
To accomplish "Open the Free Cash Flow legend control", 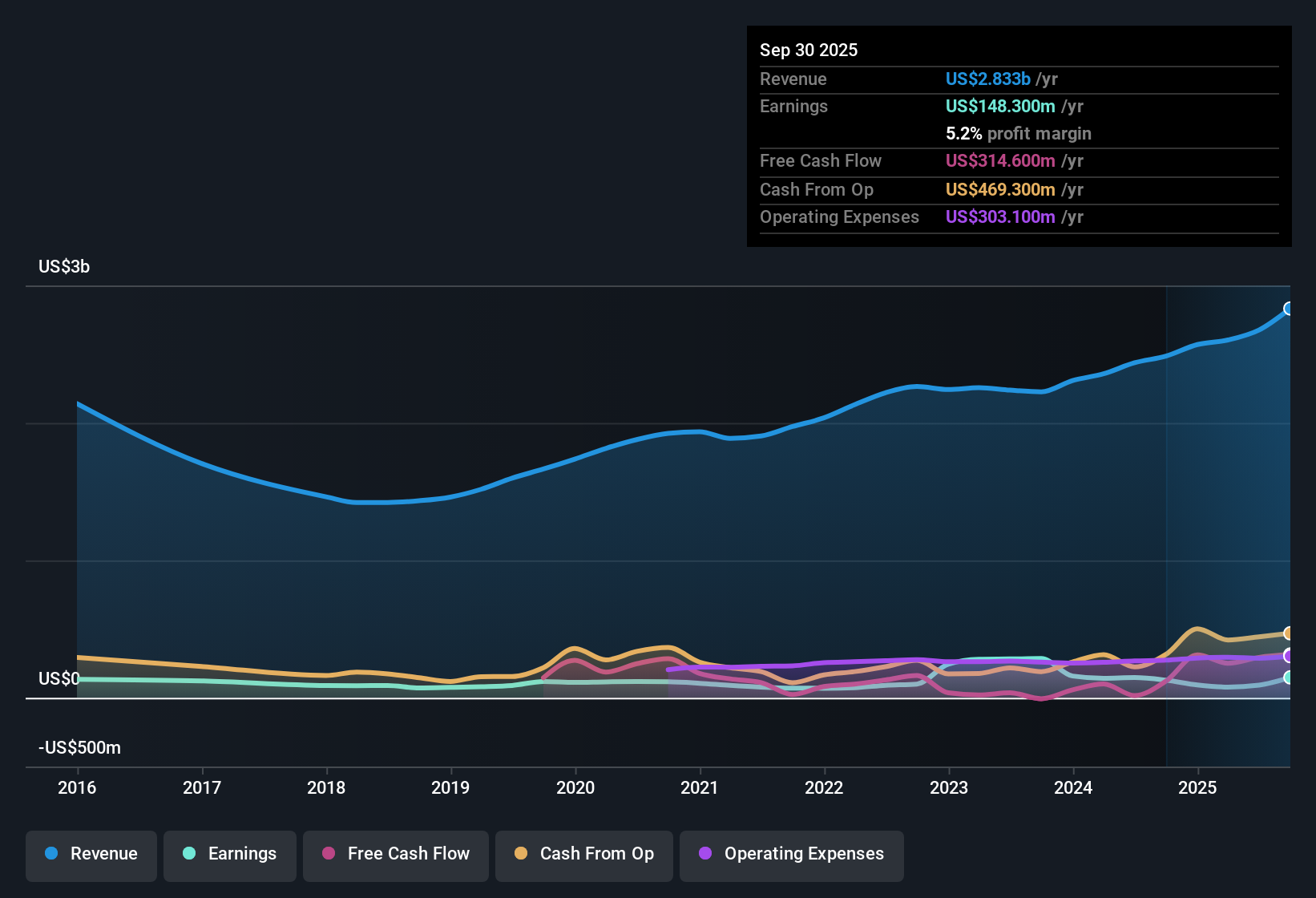I will [x=395, y=854].
